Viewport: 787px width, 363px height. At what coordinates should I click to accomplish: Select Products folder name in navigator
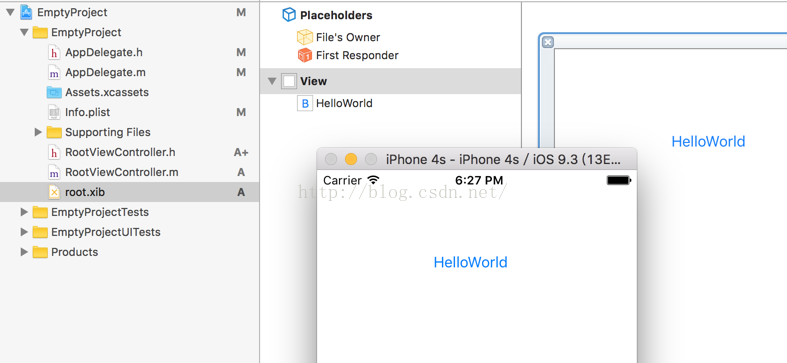[x=75, y=252]
